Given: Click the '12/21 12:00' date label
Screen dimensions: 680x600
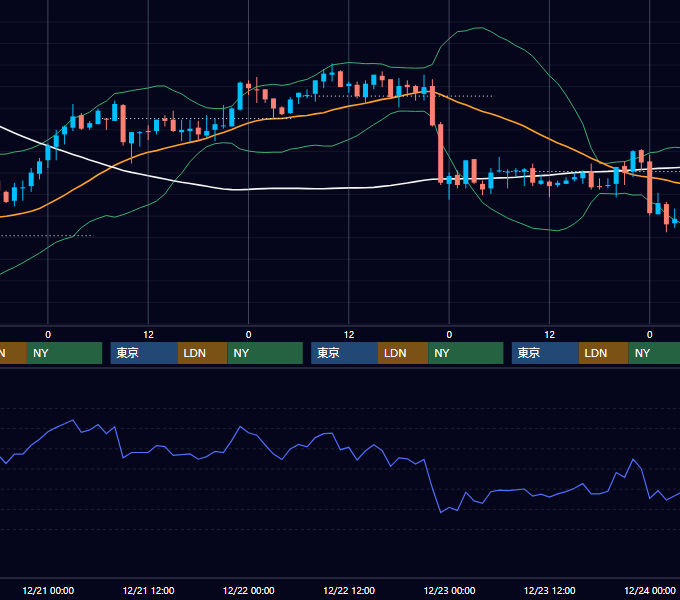Looking at the screenshot, I should tap(148, 590).
